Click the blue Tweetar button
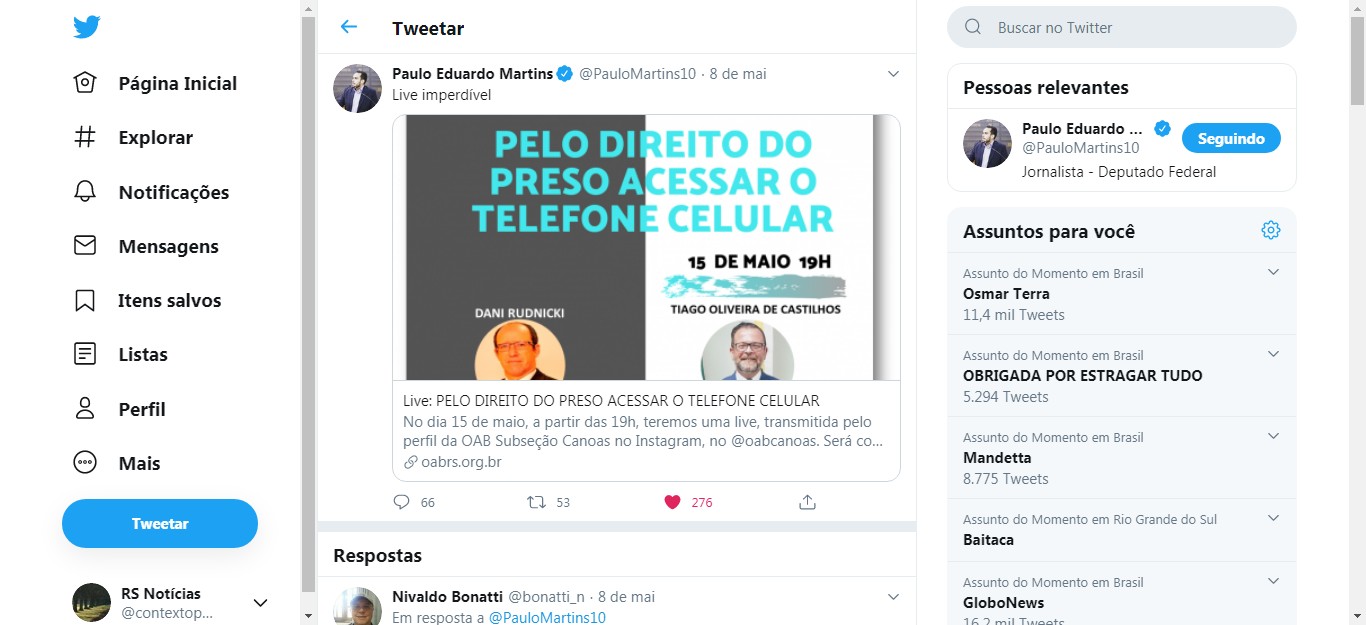Image resolution: width=1366 pixels, height=625 pixels. pyautogui.click(x=160, y=523)
